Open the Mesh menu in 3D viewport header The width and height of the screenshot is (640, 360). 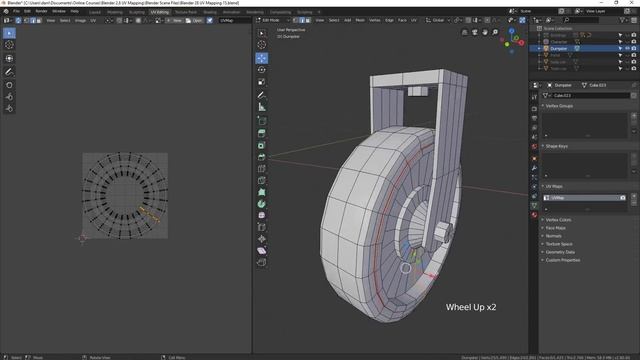coord(360,20)
